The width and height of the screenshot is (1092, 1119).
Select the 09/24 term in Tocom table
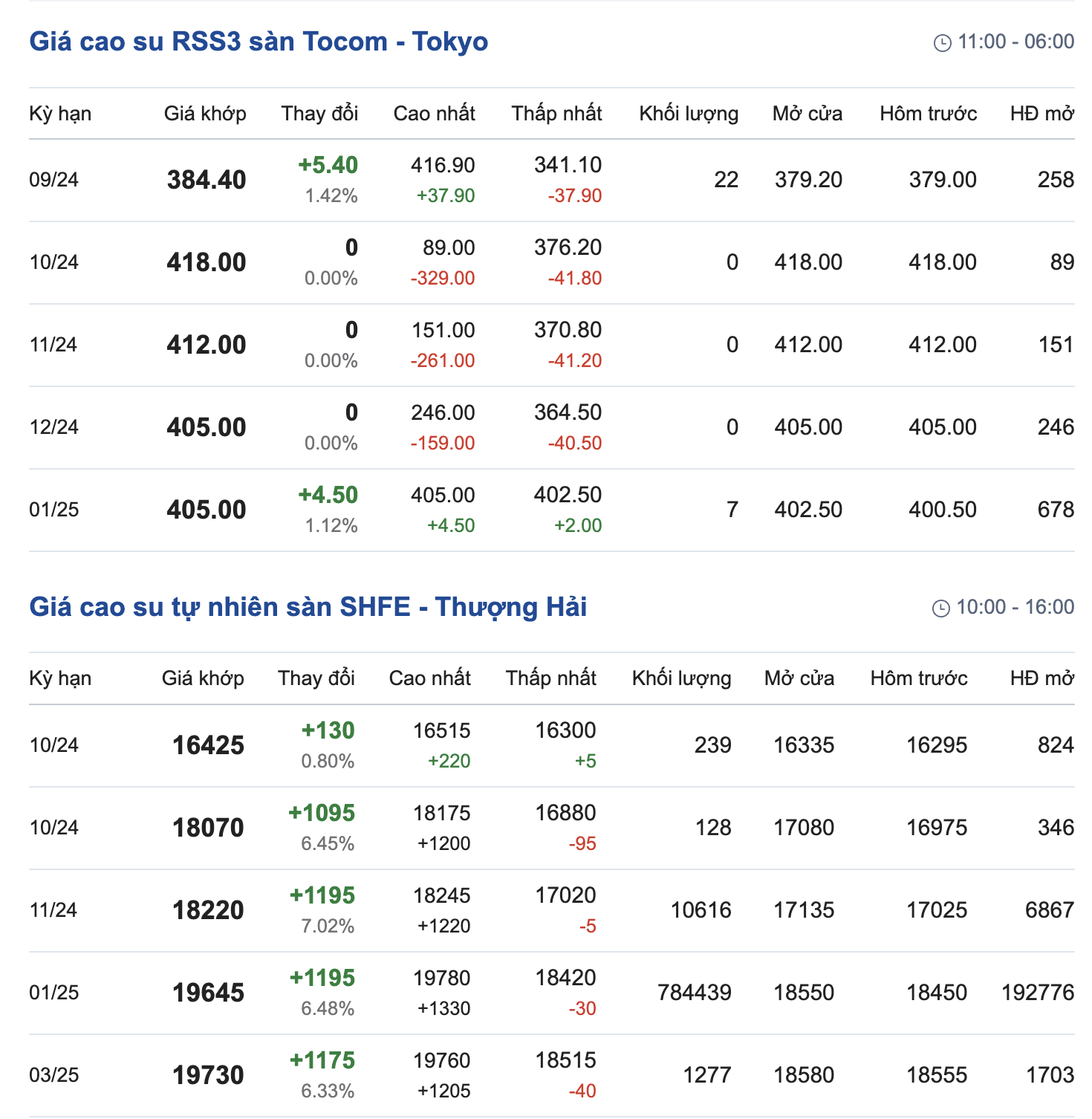(x=53, y=180)
